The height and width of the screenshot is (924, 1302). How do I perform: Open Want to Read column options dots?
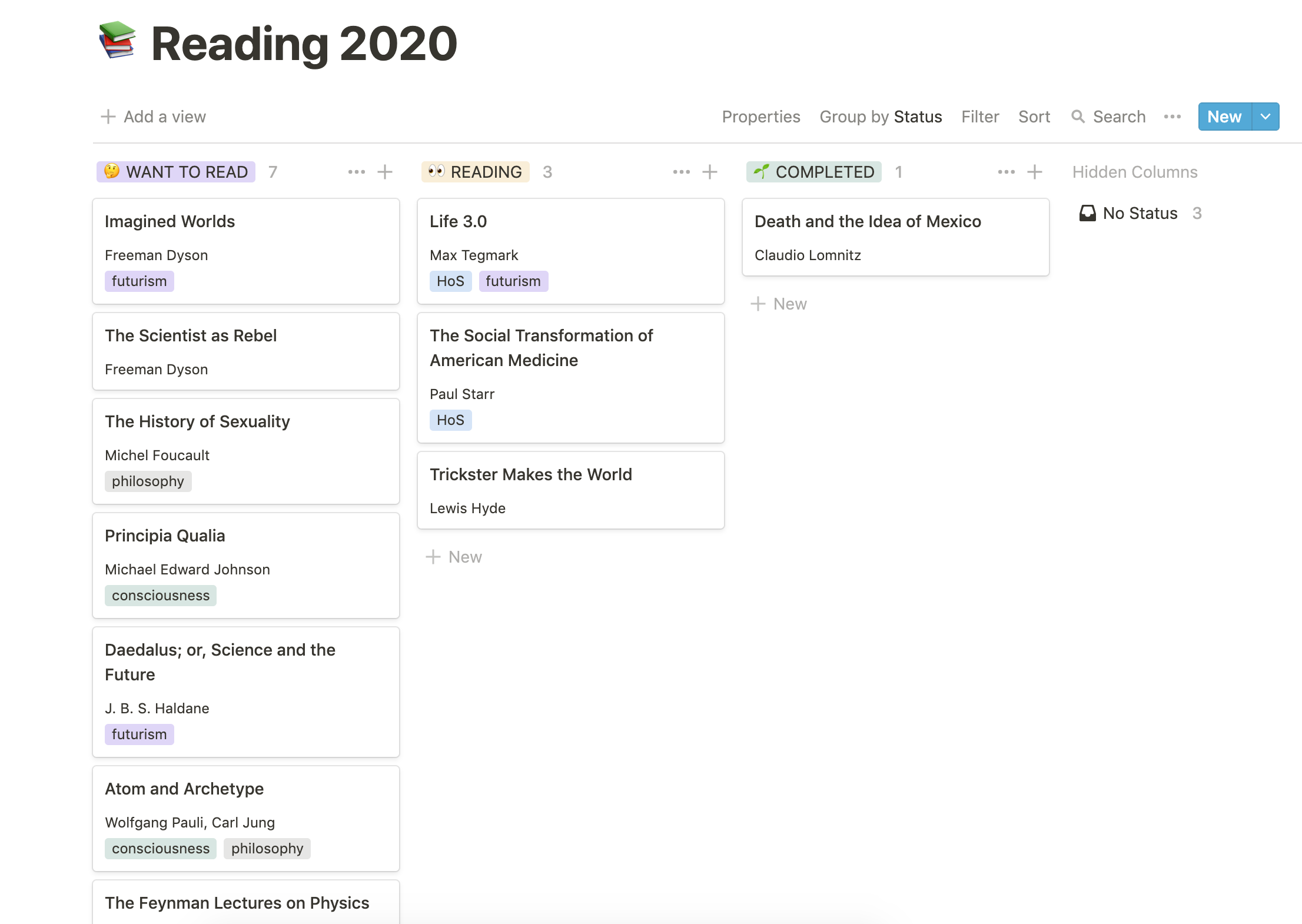[356, 172]
